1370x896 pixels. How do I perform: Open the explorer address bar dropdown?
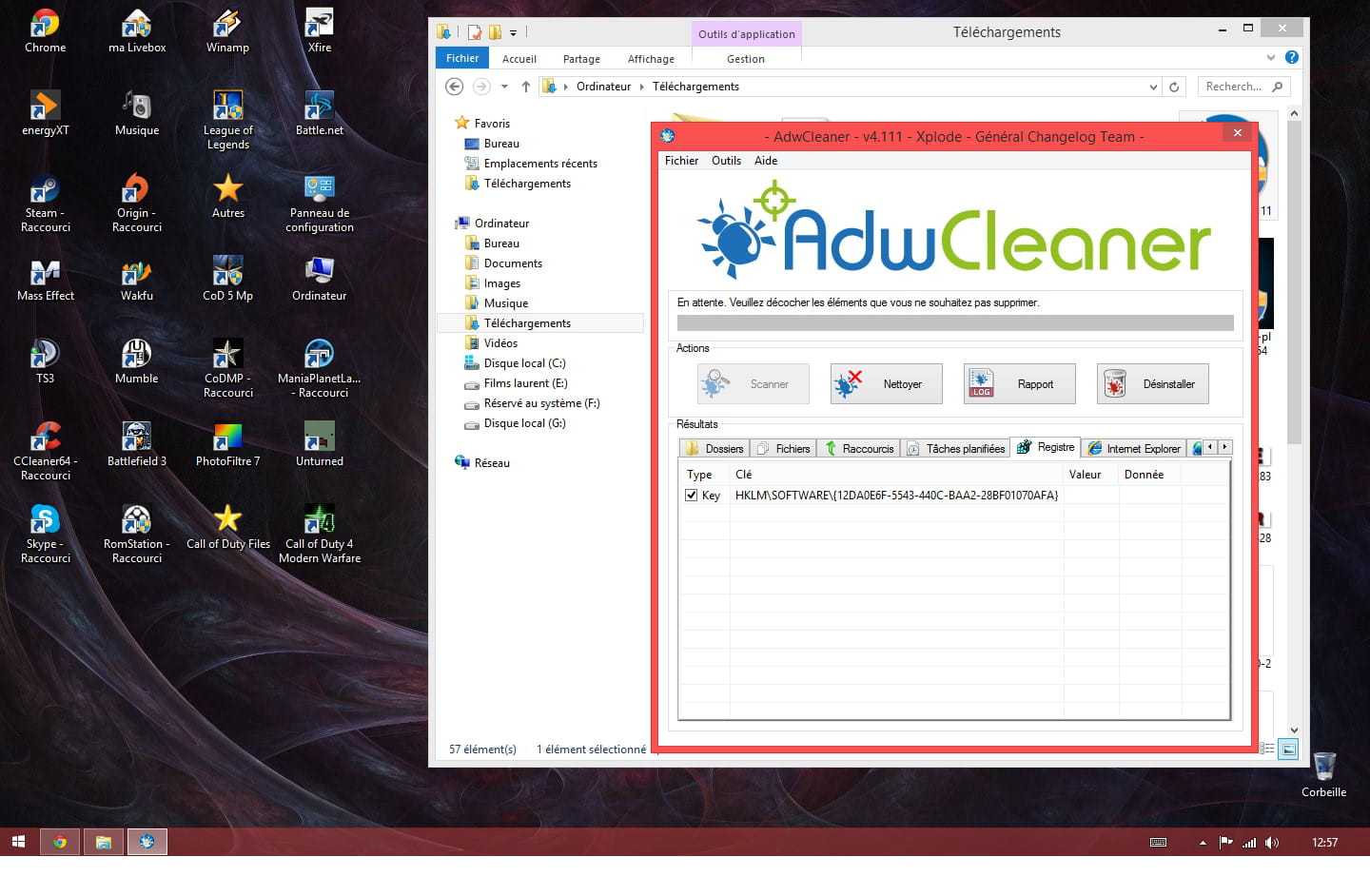pyautogui.click(x=1153, y=87)
